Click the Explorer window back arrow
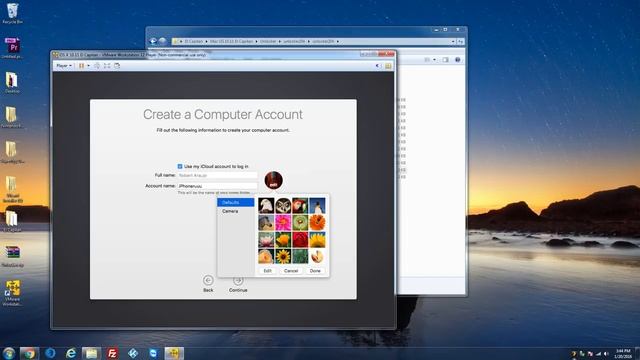 click(x=153, y=41)
